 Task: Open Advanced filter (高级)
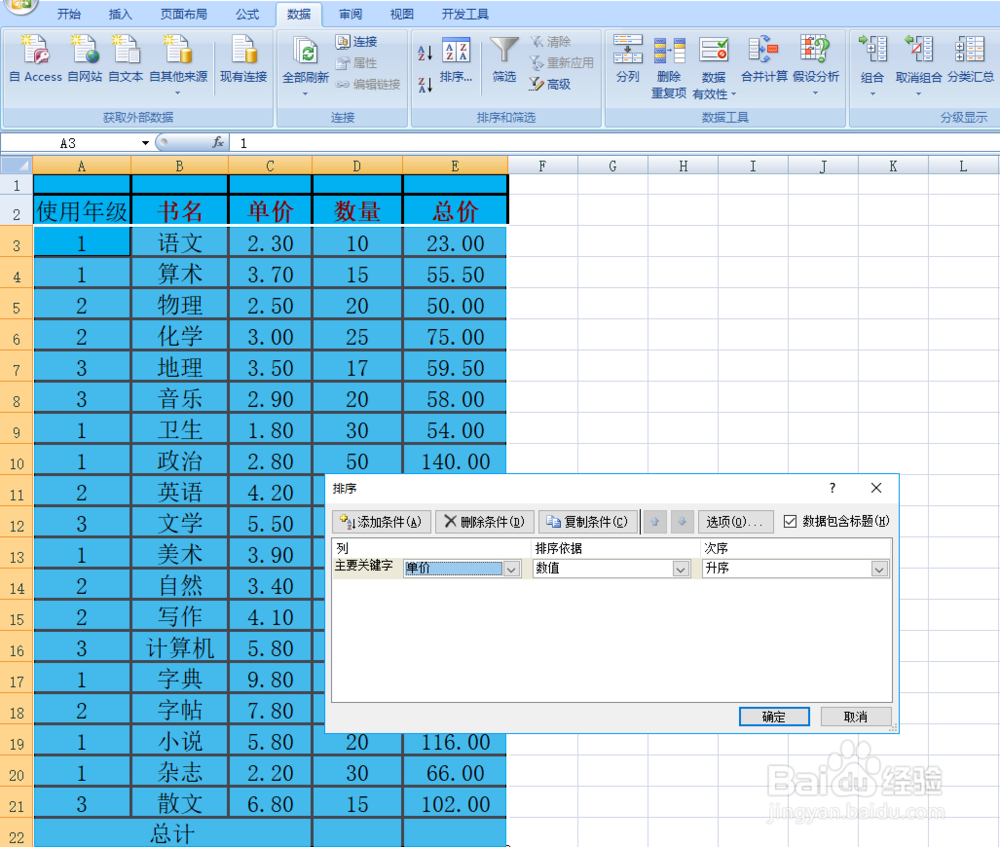pyautogui.click(x=550, y=84)
